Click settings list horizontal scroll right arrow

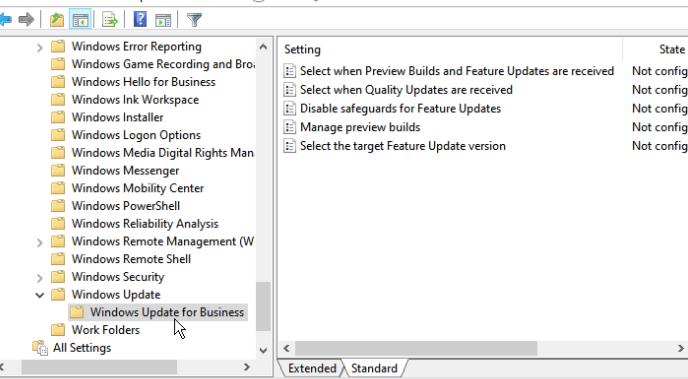point(681,348)
